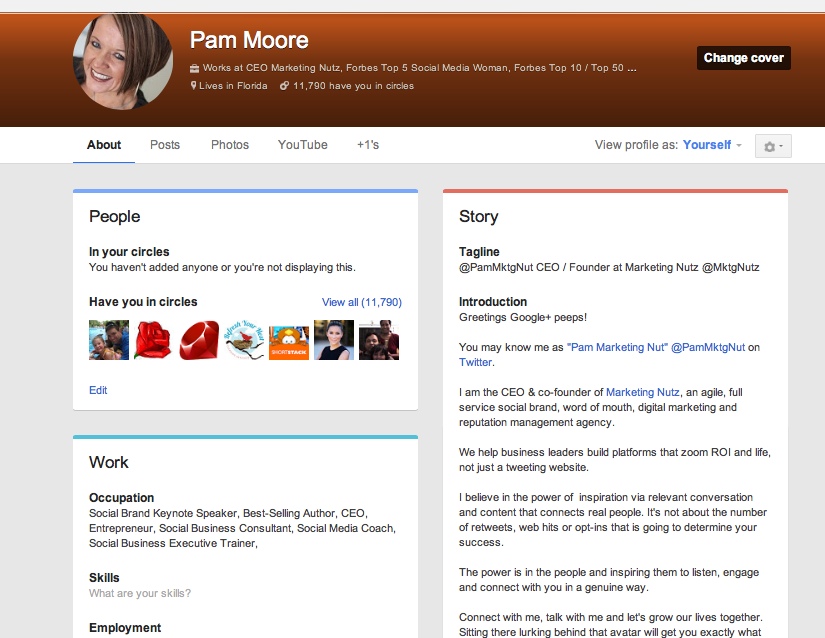Click Edit link in People card
Viewport: 825px width, 638px height.
[x=98, y=390]
